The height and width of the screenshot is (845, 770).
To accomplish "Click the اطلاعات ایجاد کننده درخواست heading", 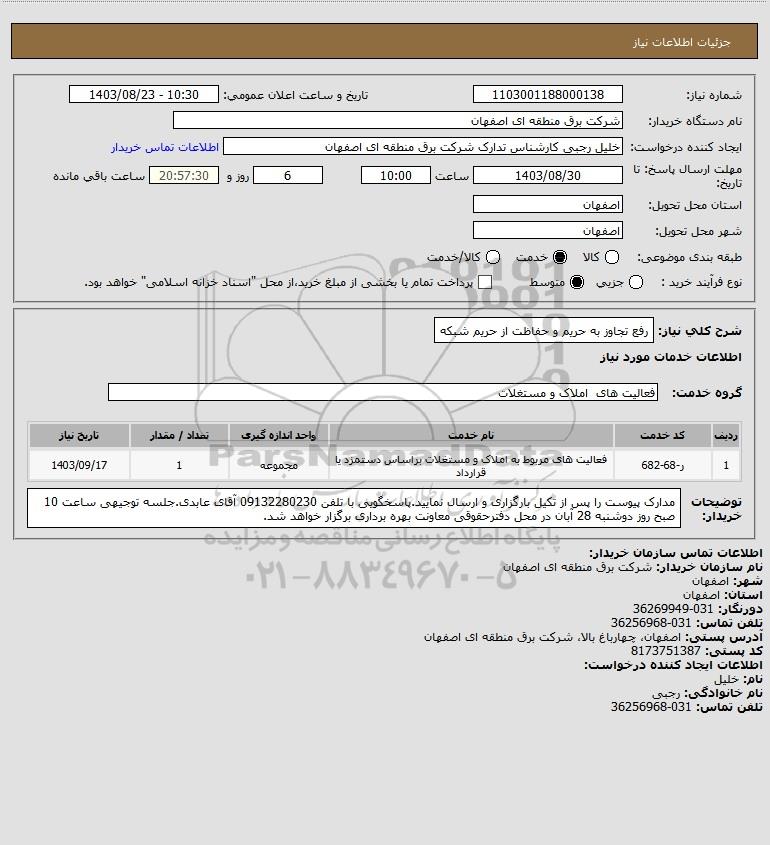I will tap(674, 665).
